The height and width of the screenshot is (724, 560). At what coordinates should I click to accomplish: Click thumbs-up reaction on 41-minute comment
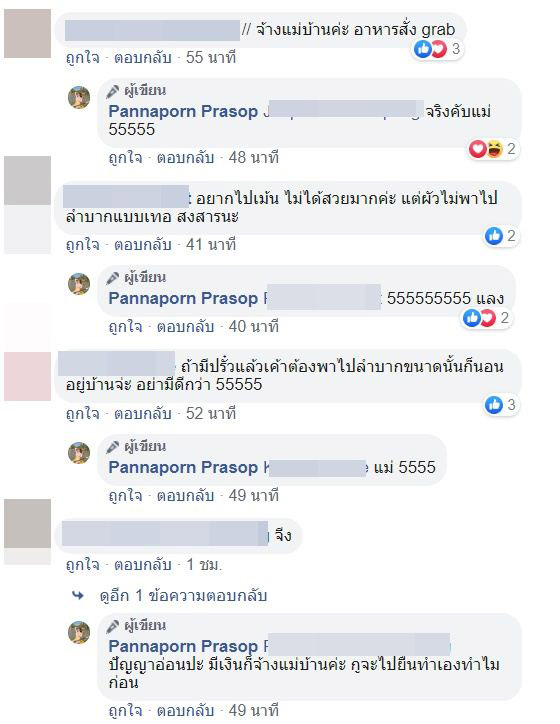pos(494,236)
